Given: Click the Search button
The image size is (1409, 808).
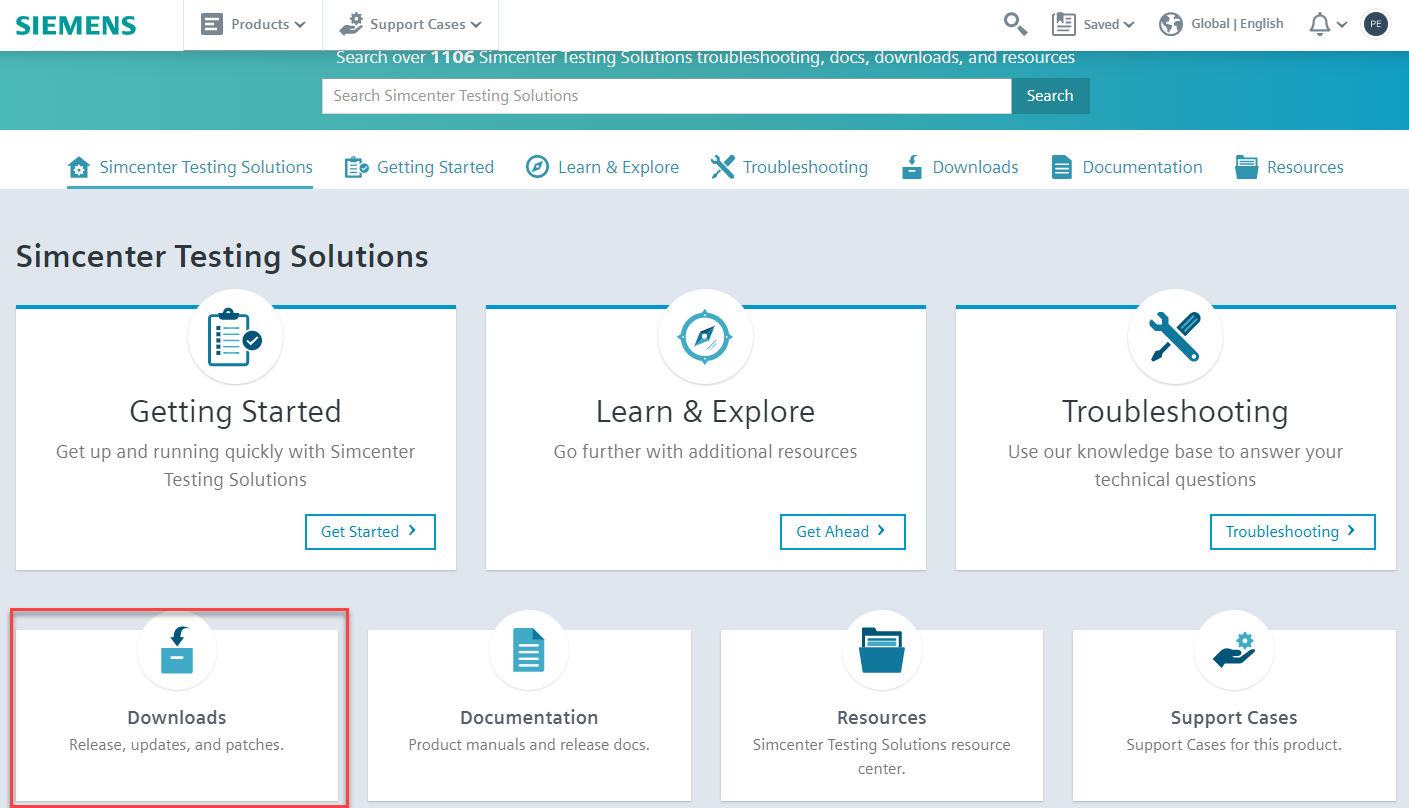Looking at the screenshot, I should (1050, 96).
